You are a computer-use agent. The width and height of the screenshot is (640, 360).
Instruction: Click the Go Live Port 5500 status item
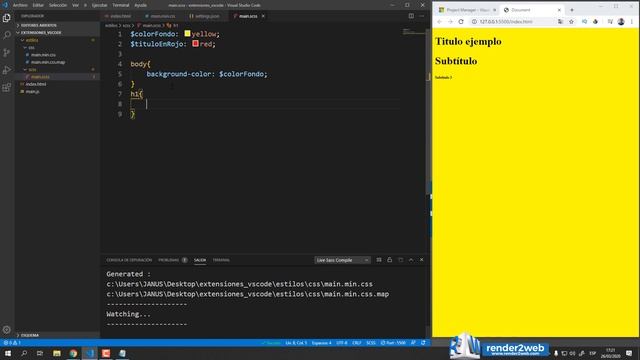pos(393,343)
